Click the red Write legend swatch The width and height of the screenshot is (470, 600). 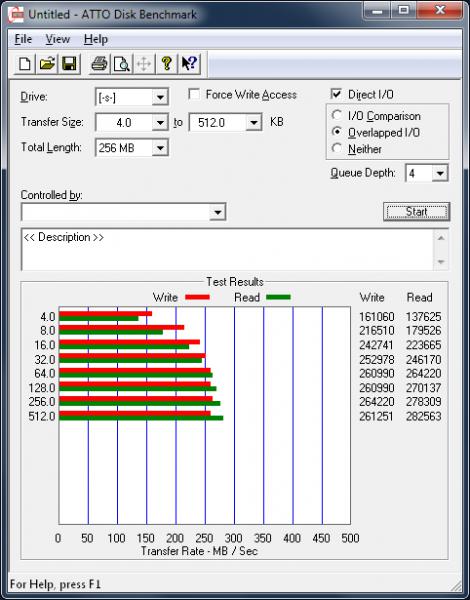[x=197, y=297]
